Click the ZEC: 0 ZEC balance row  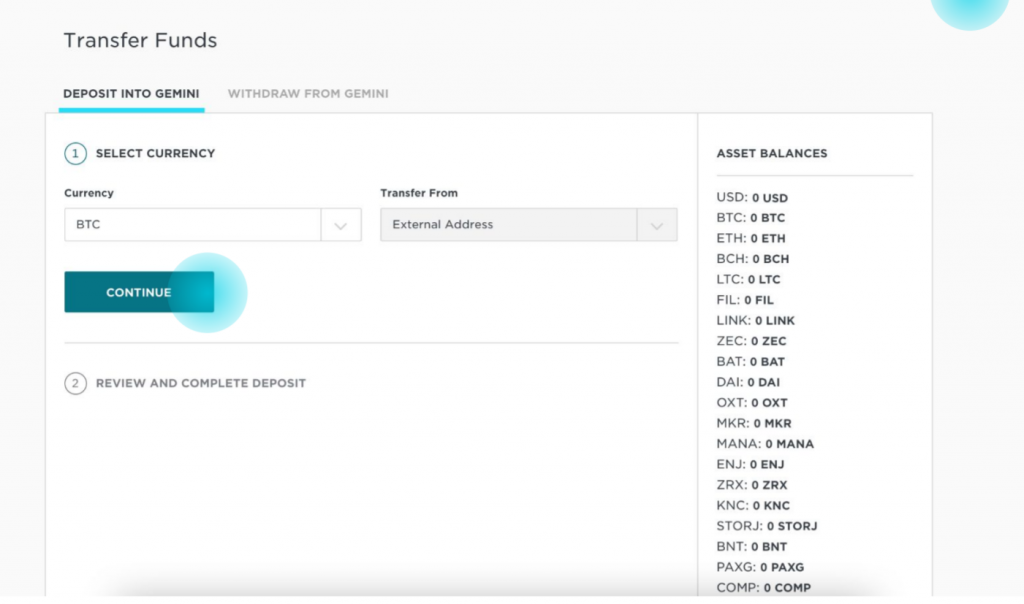[x=752, y=341]
